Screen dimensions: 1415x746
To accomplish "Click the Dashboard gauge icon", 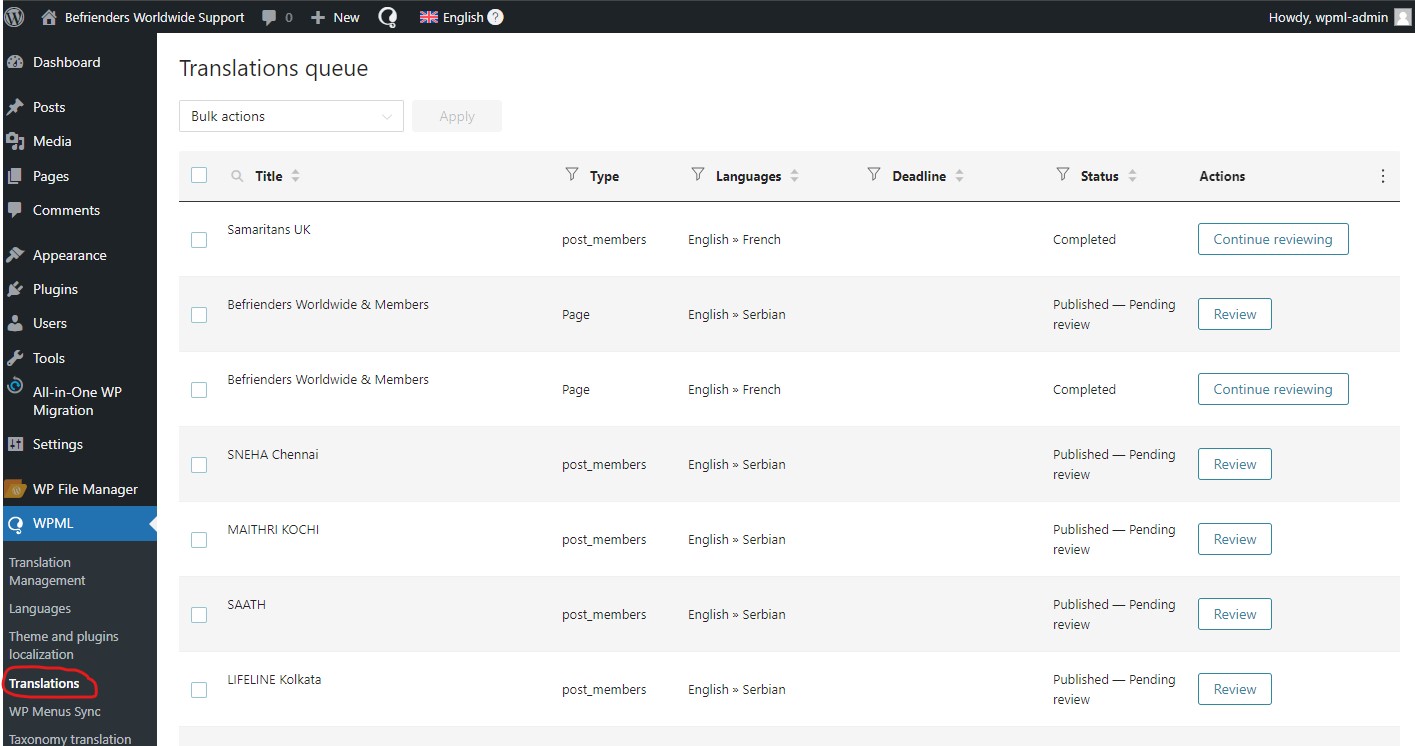I will 15,62.
